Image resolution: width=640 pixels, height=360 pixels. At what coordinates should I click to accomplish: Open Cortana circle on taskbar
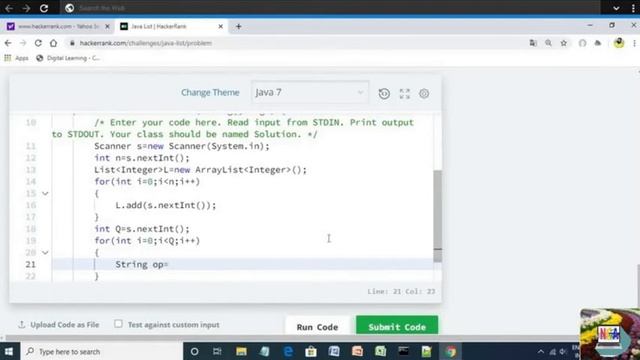tap(194, 351)
